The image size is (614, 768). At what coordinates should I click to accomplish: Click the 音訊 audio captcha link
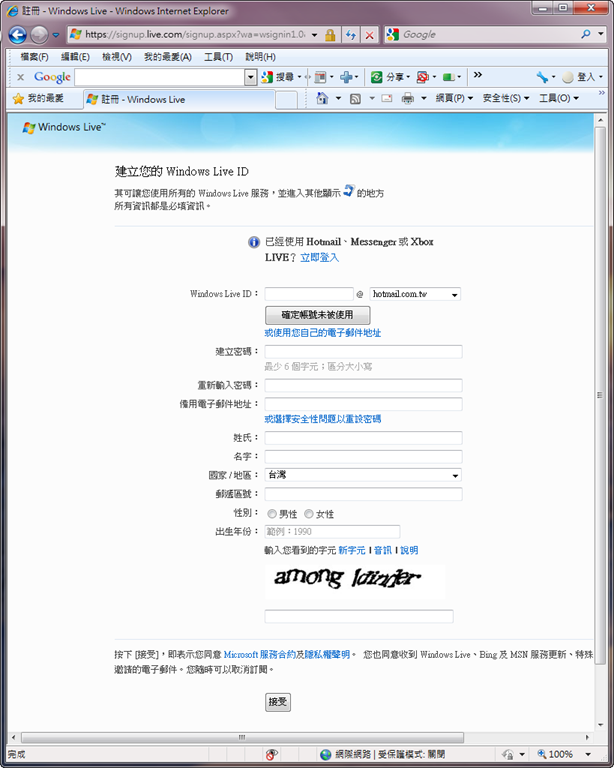383,551
